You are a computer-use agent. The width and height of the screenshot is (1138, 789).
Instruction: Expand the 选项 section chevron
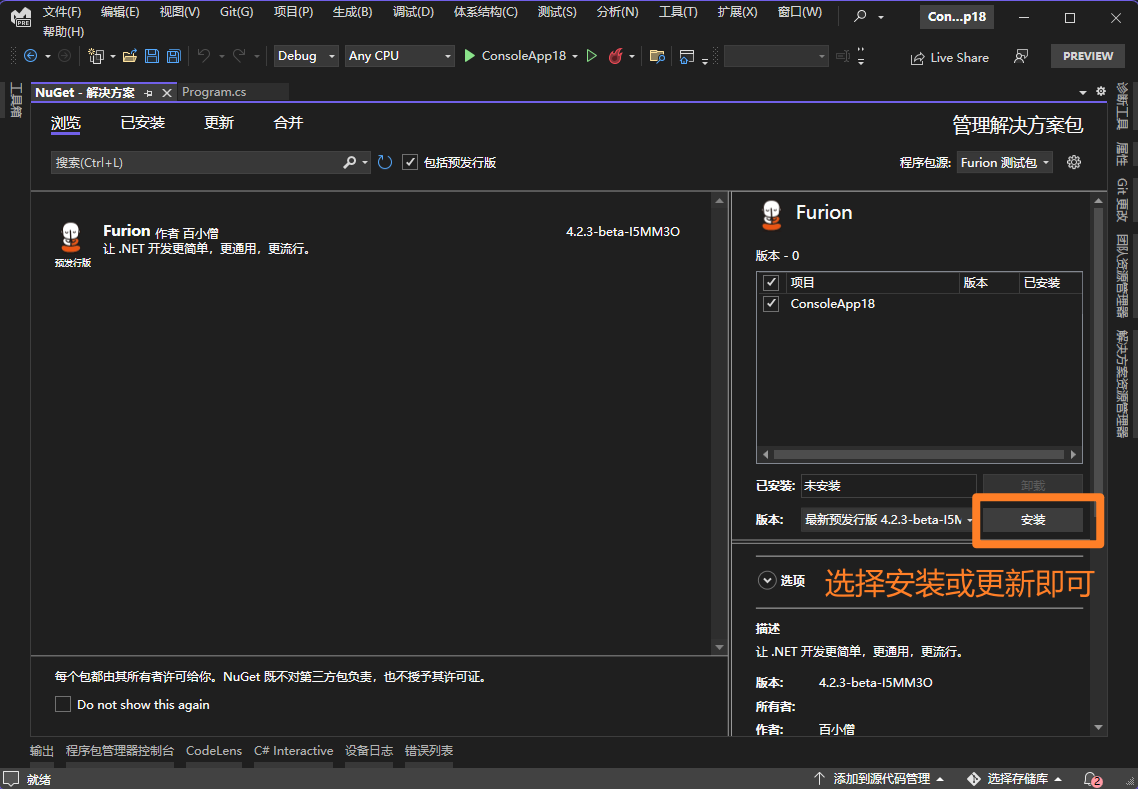tap(767, 580)
